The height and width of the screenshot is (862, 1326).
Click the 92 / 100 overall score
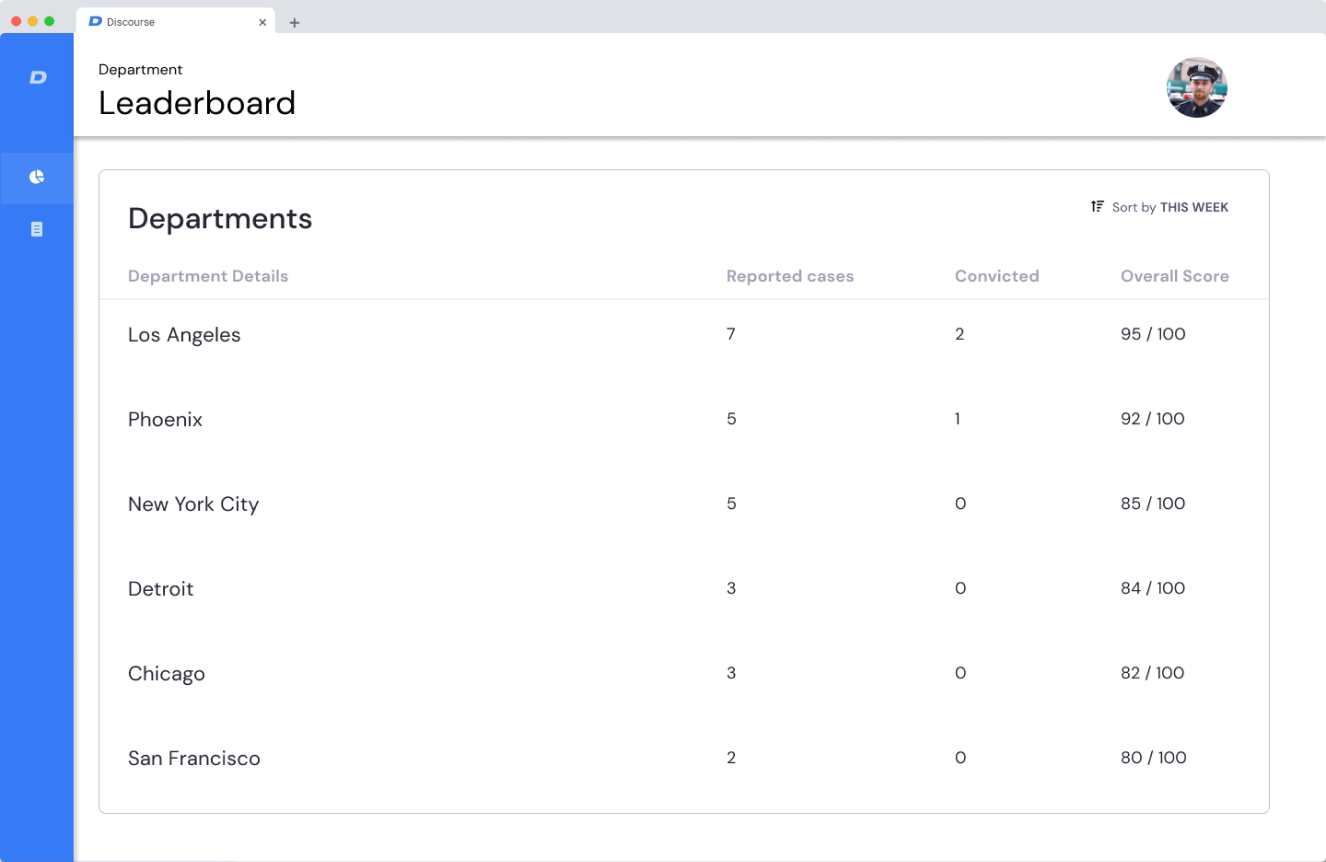click(x=1153, y=419)
